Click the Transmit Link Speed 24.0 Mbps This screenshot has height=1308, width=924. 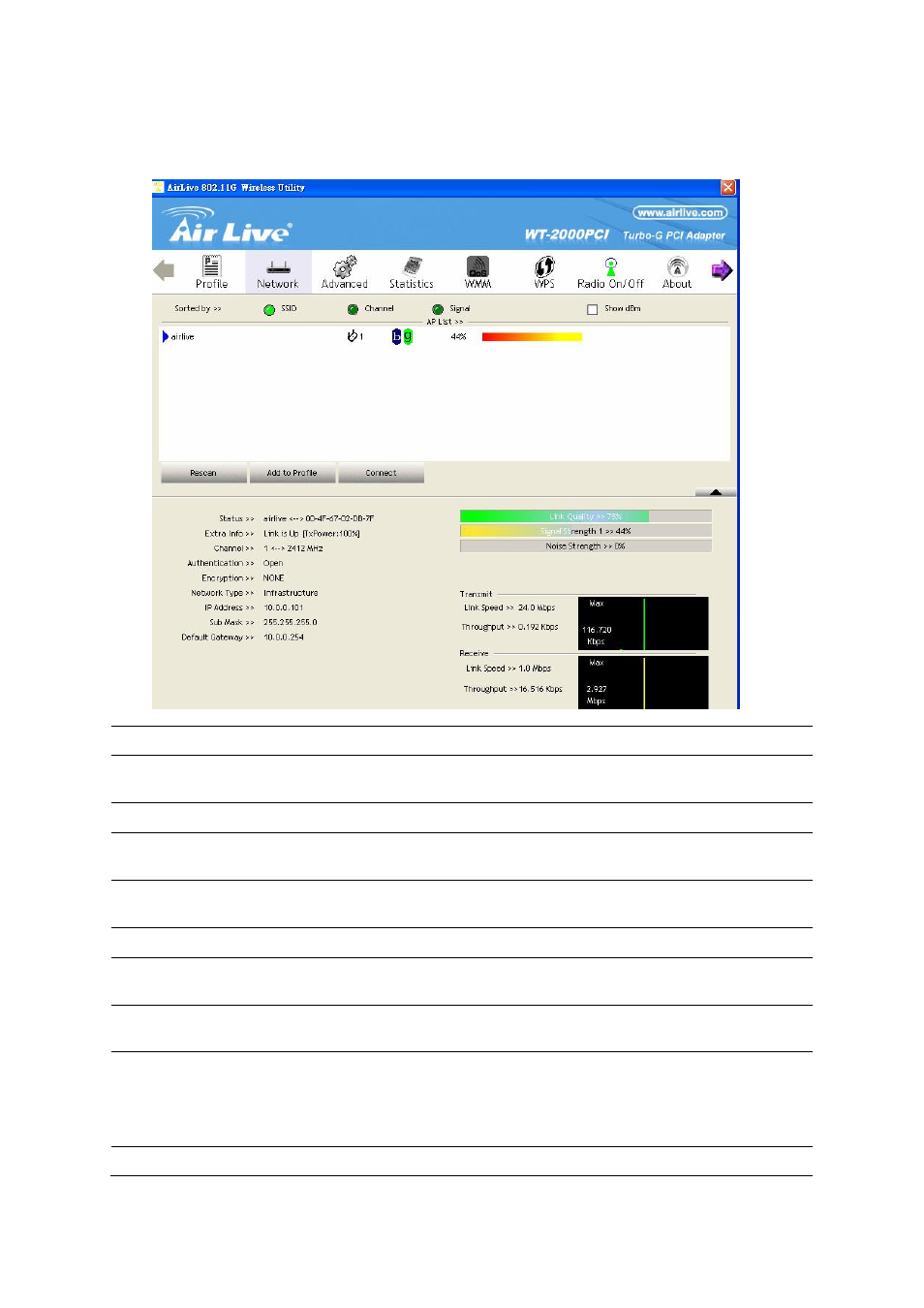click(537, 607)
